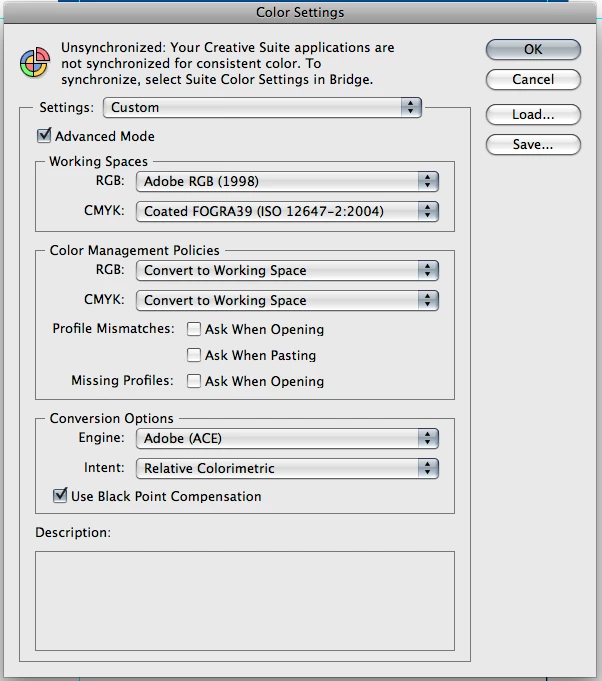The width and height of the screenshot is (602, 681).
Task: Open the Settings dropdown showing Custom
Action: (262, 107)
